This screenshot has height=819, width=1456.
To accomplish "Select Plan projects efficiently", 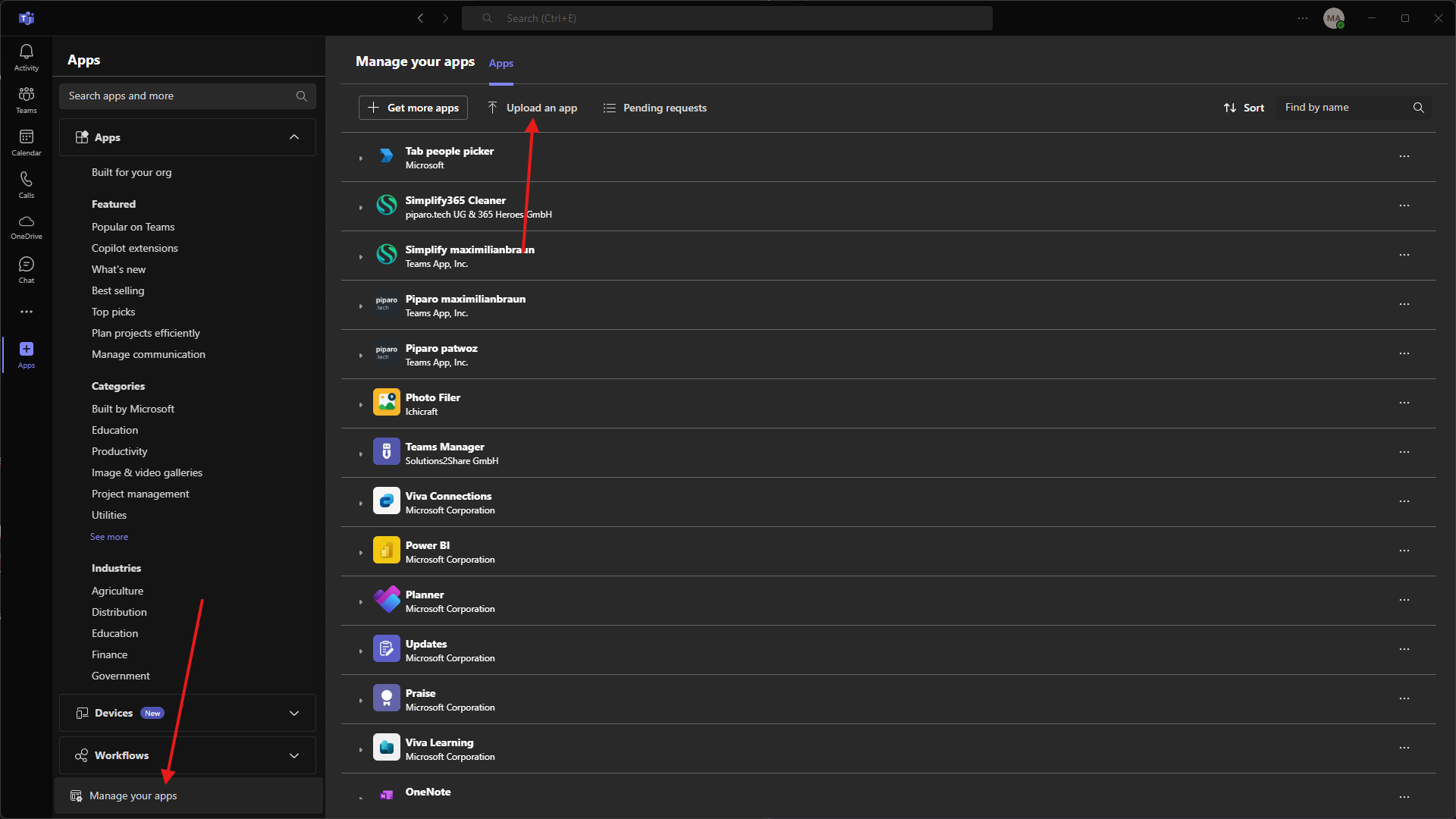I will [x=146, y=334].
